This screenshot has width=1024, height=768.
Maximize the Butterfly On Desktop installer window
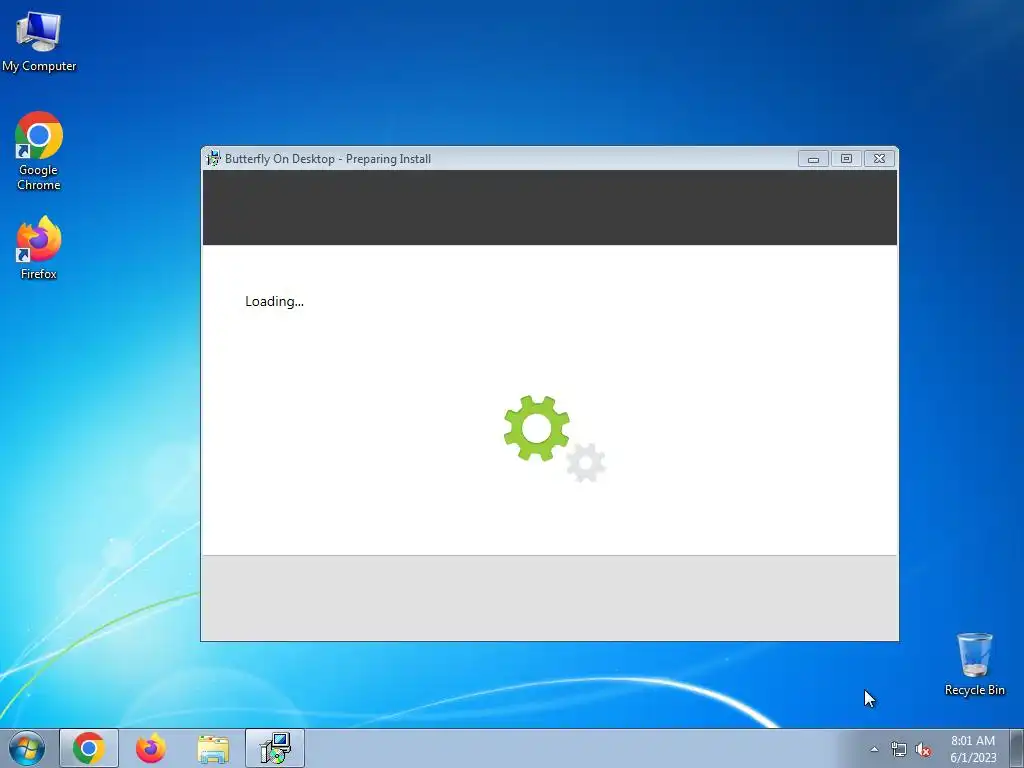pyautogui.click(x=846, y=159)
